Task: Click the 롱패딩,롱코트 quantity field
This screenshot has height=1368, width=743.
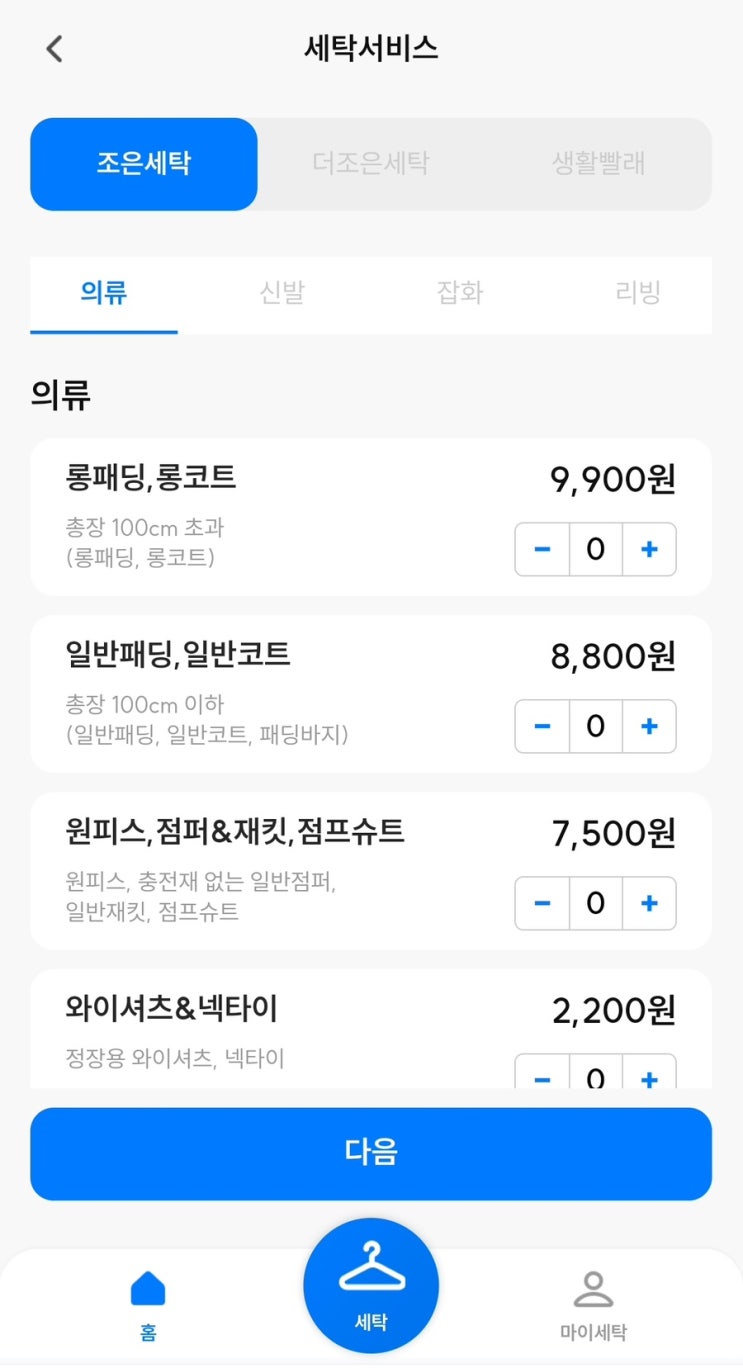Action: pos(596,549)
